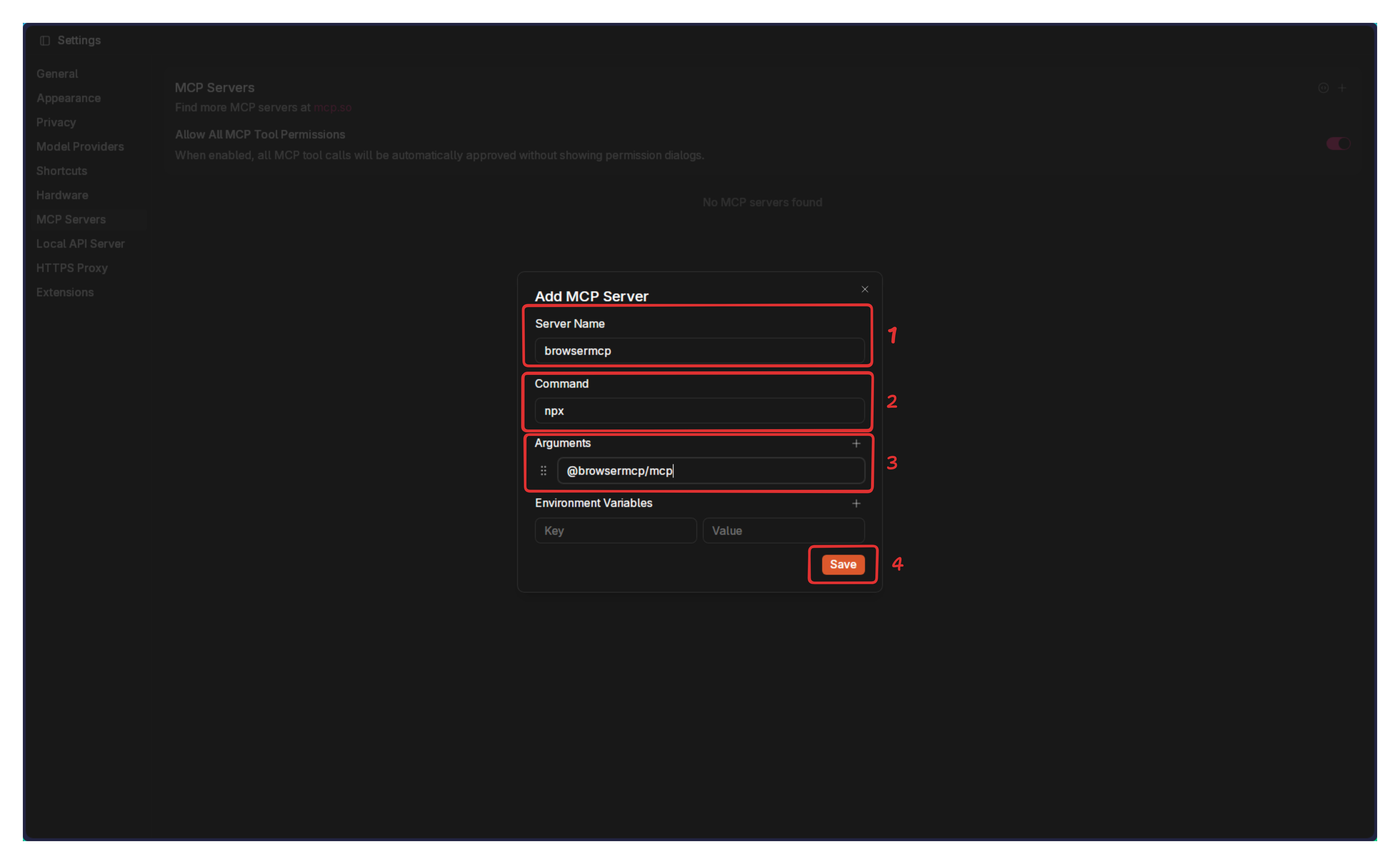Open General settings

57,73
